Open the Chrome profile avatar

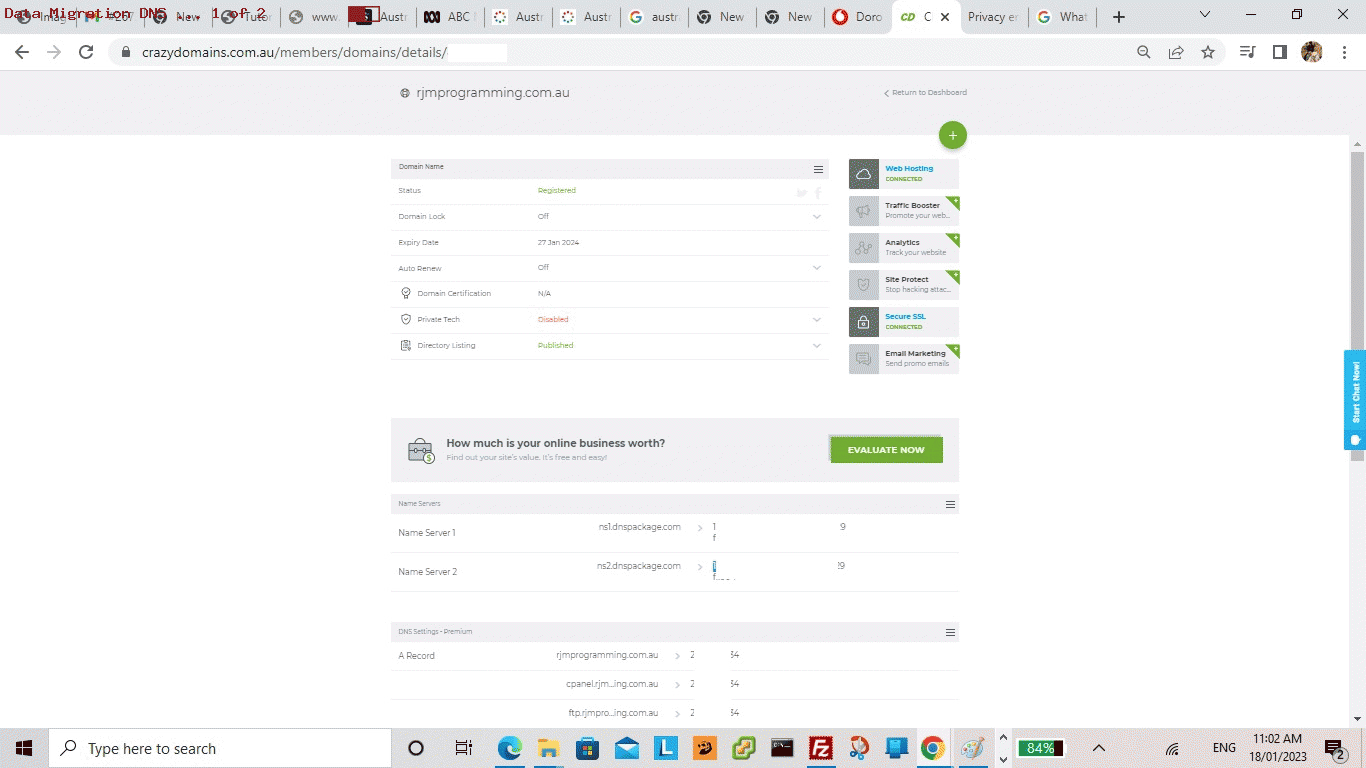[1312, 52]
